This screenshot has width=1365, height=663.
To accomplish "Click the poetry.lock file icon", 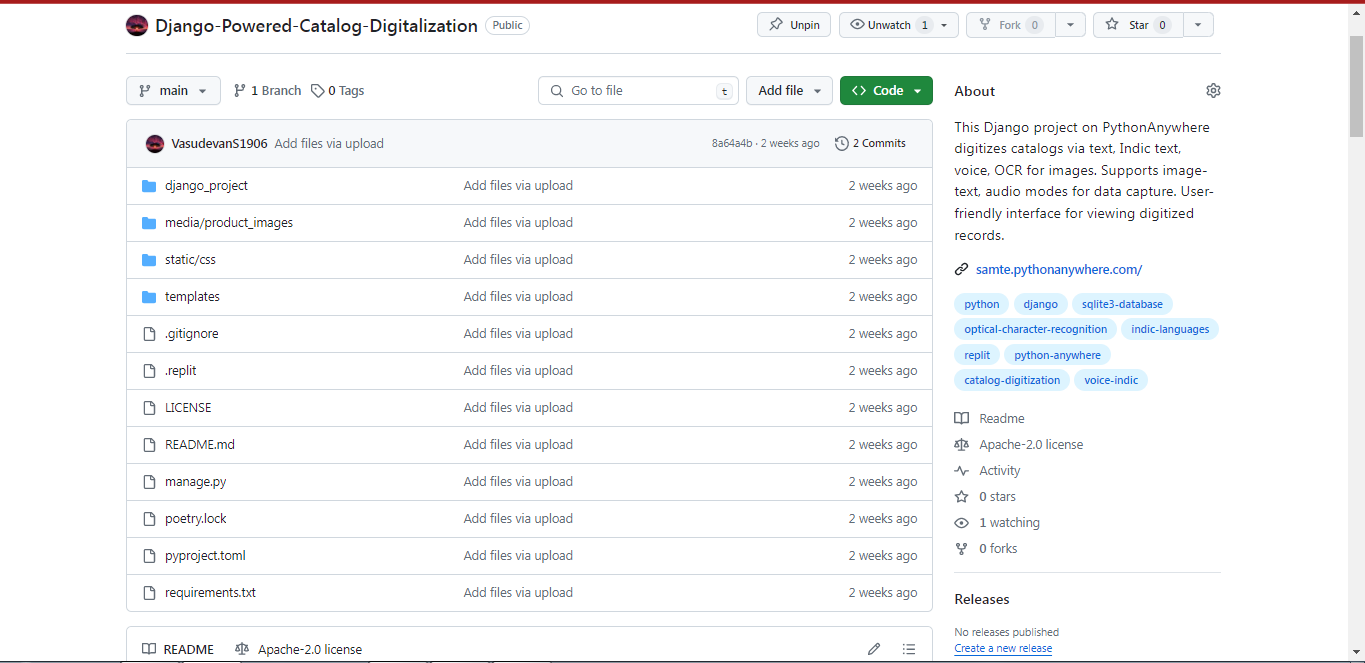I will [149, 519].
